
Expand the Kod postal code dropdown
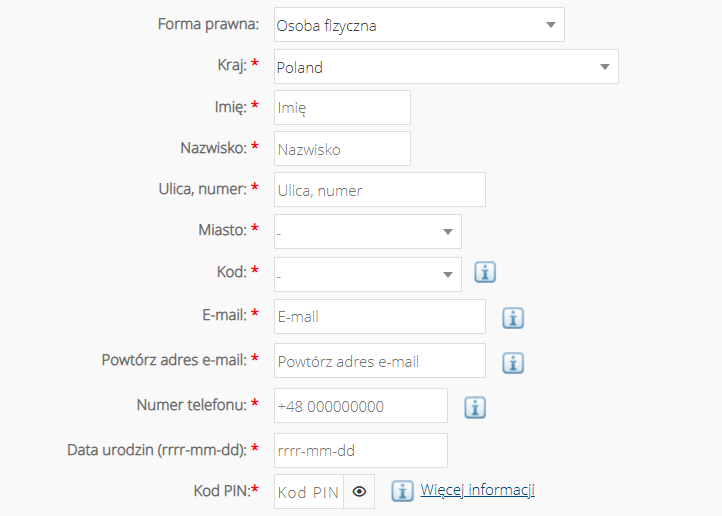(x=368, y=274)
